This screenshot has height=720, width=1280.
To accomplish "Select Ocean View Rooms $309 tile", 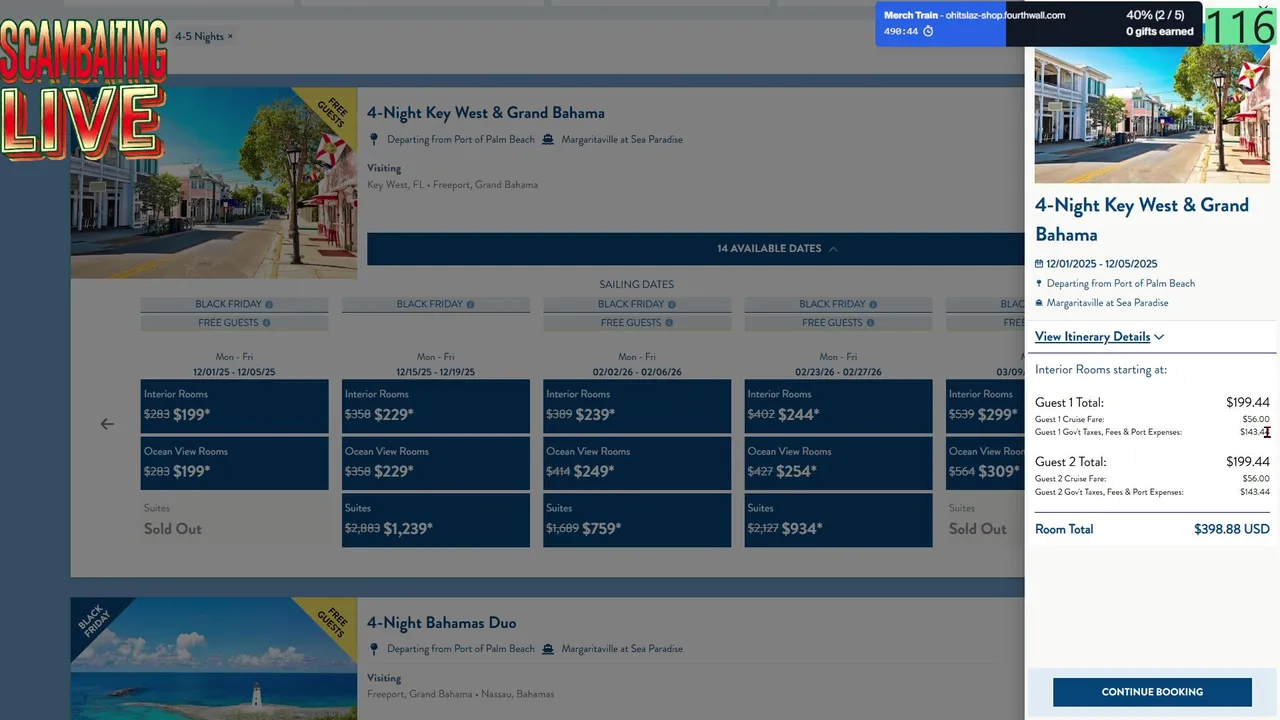I will coord(985,463).
